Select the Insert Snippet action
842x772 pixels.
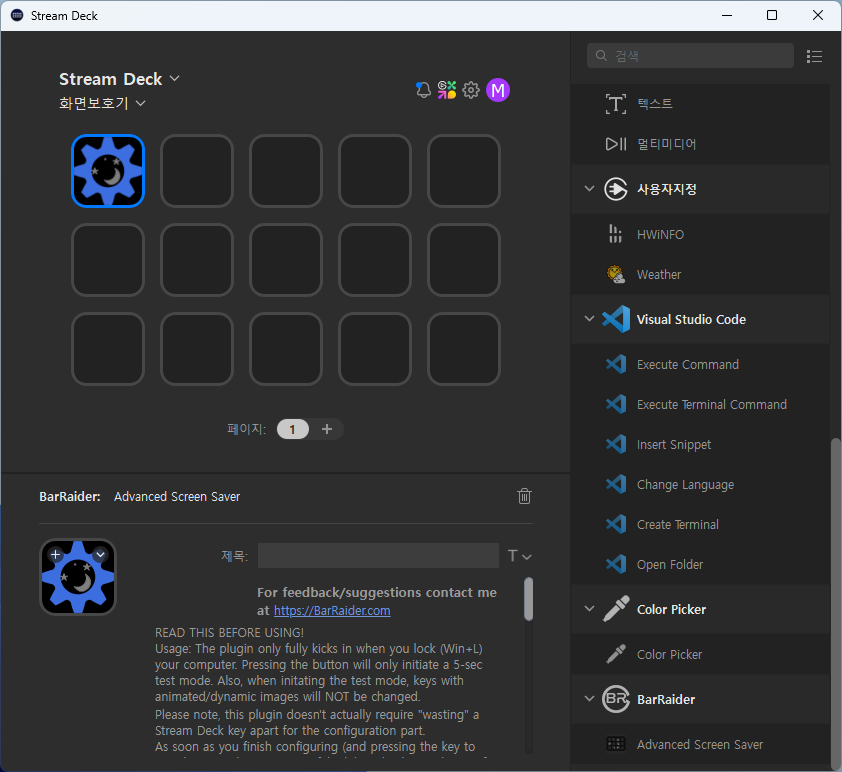700,445
